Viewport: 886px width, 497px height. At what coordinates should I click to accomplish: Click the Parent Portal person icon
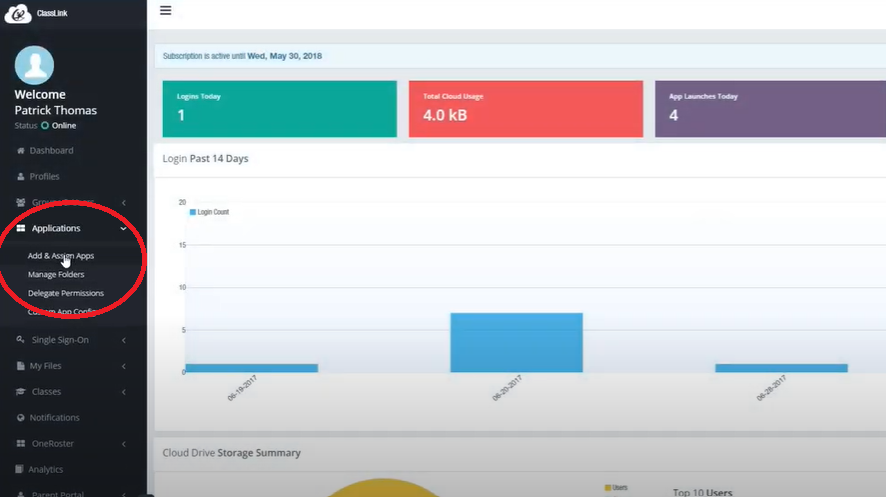[21, 494]
